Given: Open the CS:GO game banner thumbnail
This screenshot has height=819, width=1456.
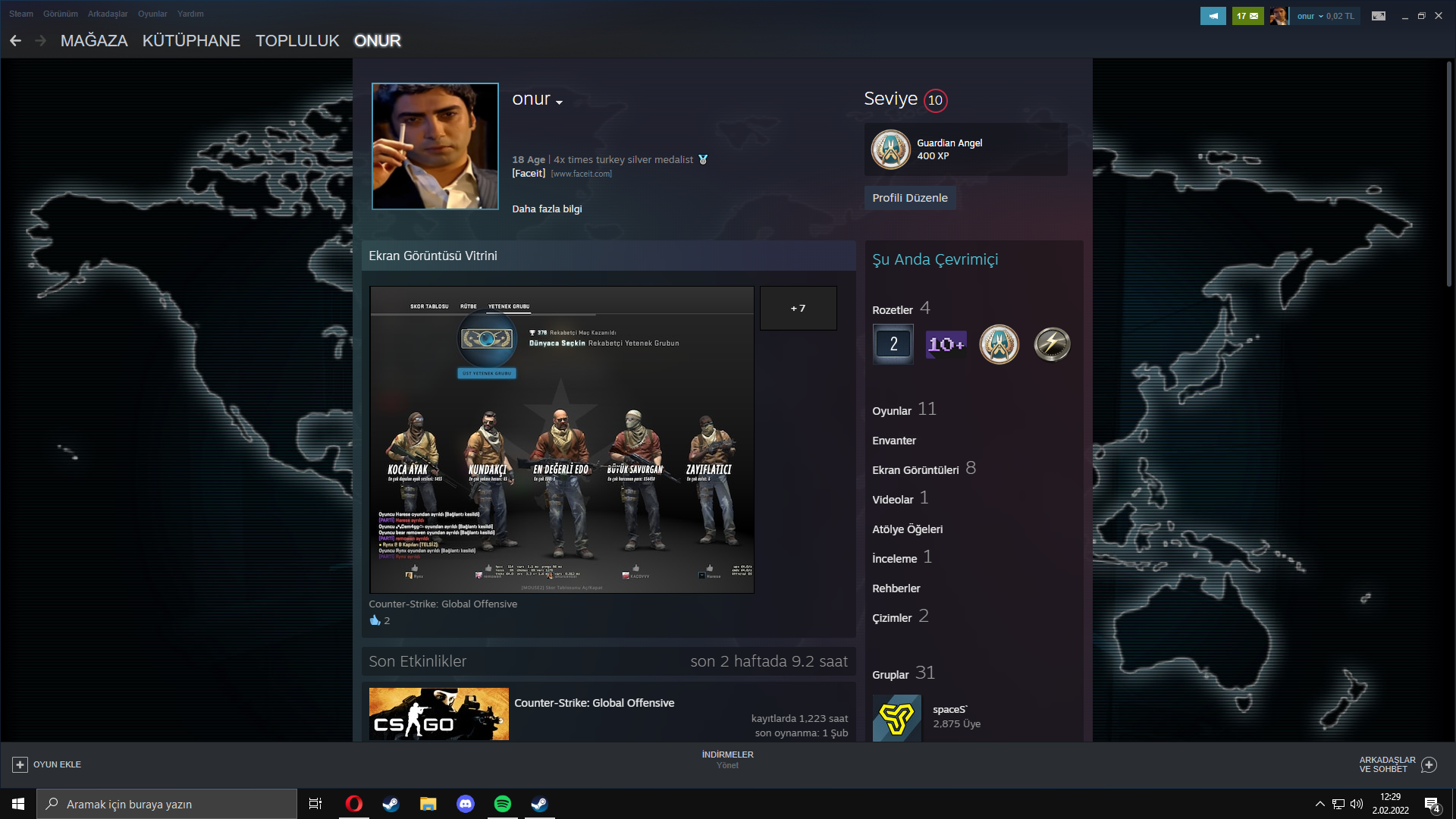Looking at the screenshot, I should [x=439, y=714].
